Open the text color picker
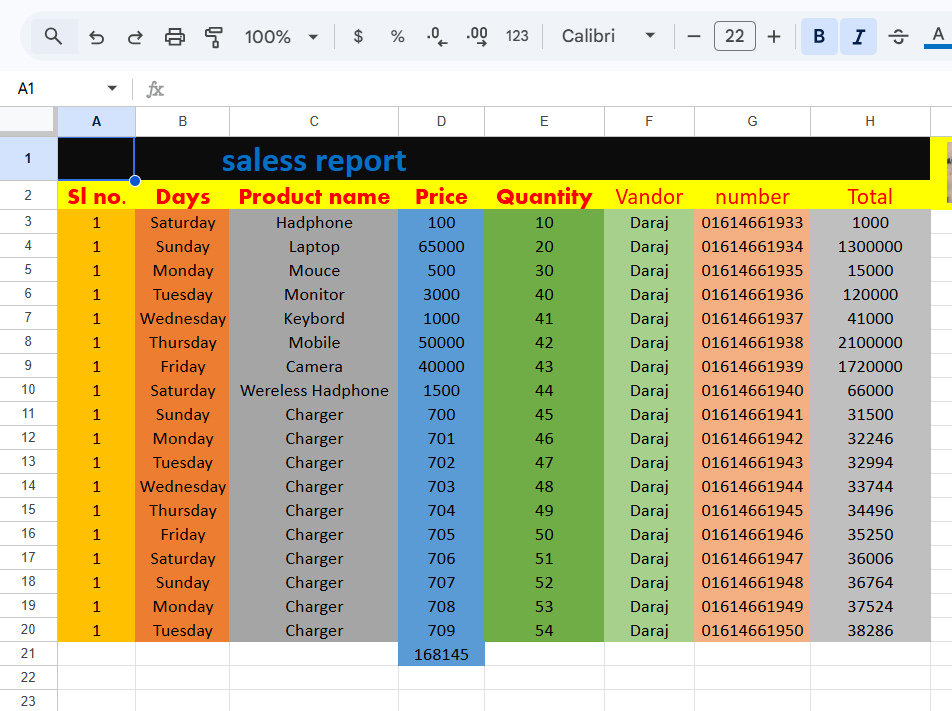The width and height of the screenshot is (952, 711). pos(938,37)
